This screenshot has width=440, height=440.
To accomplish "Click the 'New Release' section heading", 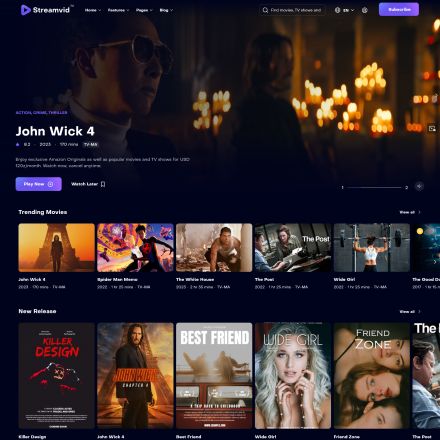I will coord(37,311).
